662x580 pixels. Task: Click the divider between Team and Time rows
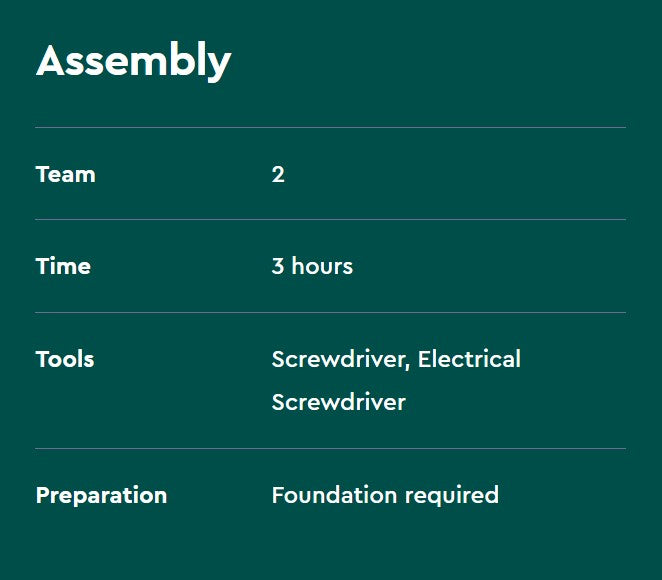330,219
